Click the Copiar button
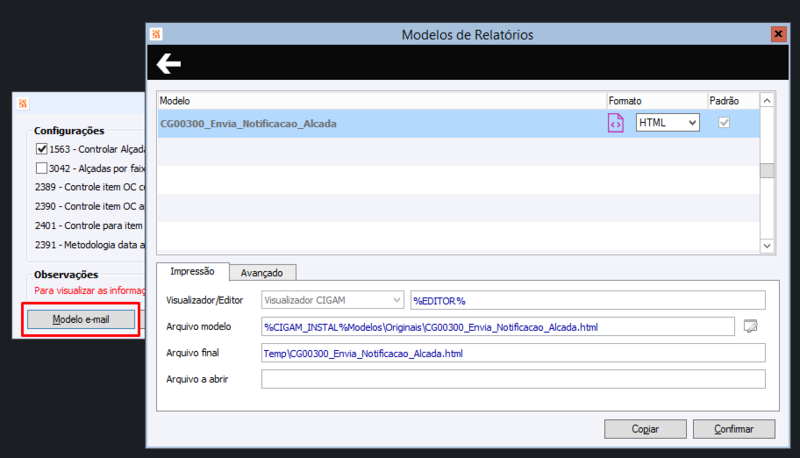Image resolution: width=800 pixels, height=458 pixels. pos(645,429)
